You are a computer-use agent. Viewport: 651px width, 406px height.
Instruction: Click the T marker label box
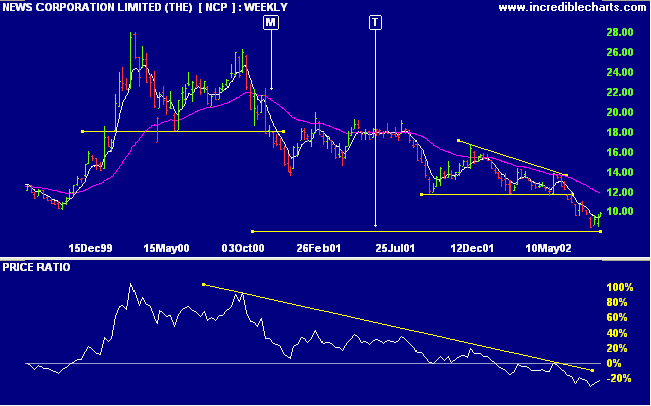pos(375,22)
